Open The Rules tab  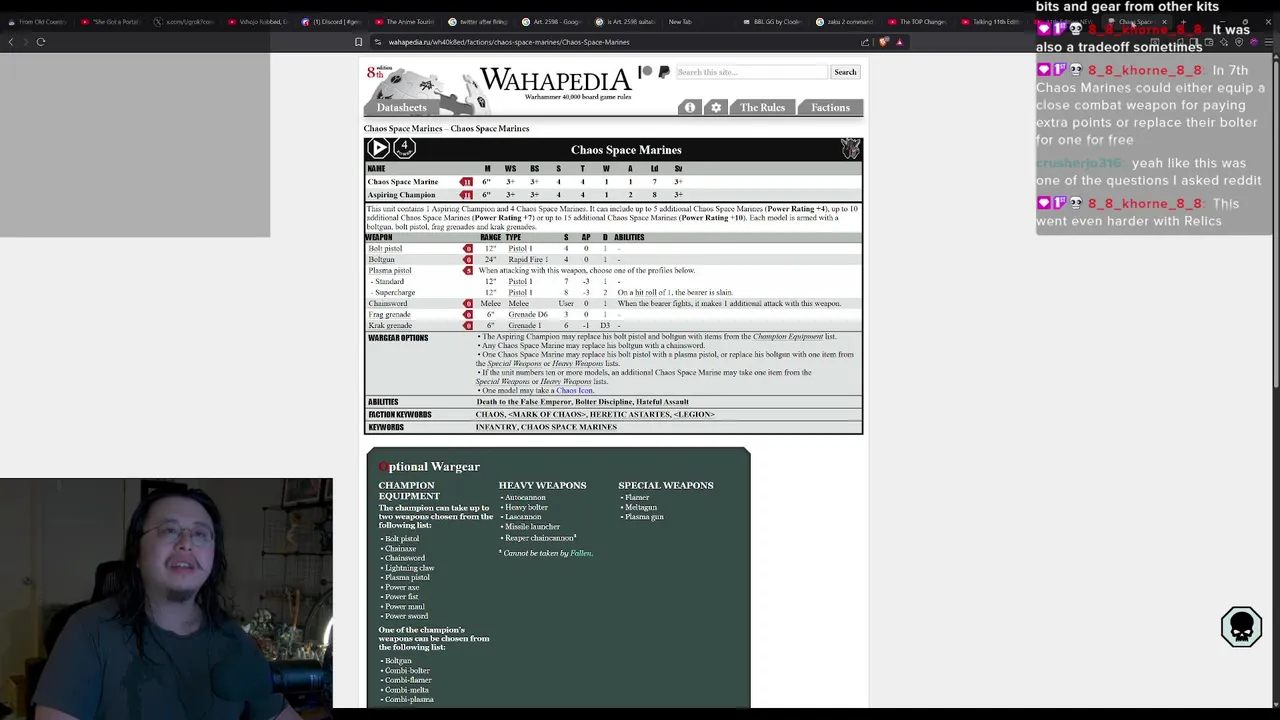point(762,107)
